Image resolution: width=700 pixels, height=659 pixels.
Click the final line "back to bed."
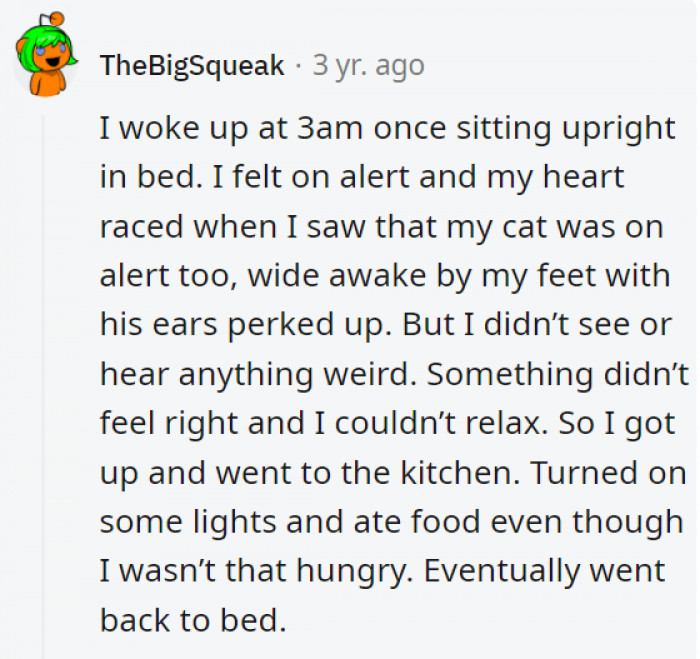click(192, 618)
